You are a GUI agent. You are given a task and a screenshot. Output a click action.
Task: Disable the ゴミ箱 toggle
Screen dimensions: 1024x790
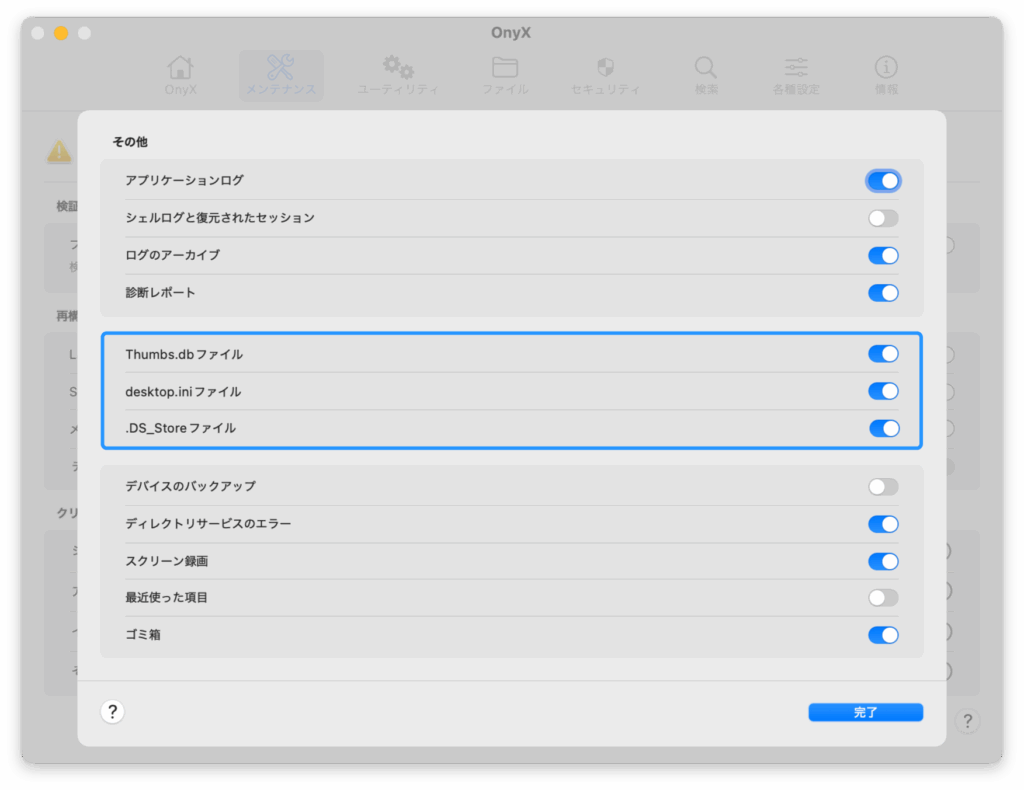(883, 635)
